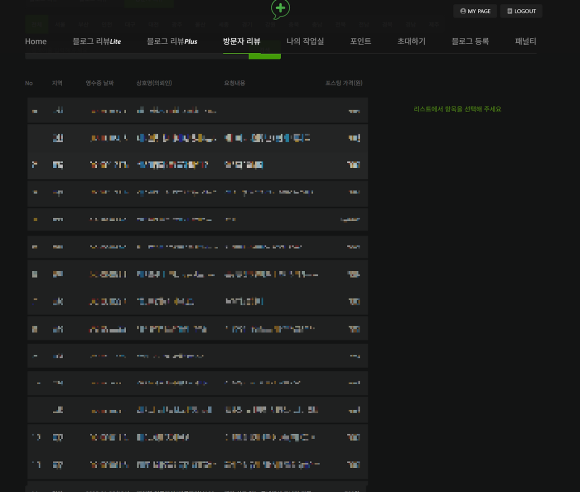
Task: Open the 블로그 리뷰 Lite tab
Action: (97, 41)
